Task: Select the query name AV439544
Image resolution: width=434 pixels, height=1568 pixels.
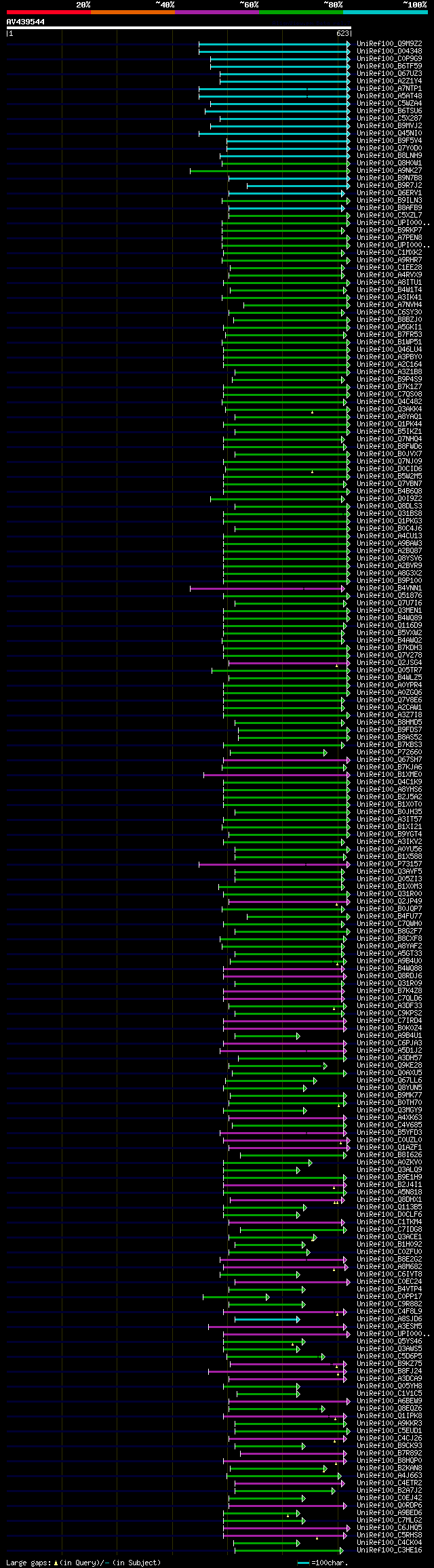Action: [26, 22]
